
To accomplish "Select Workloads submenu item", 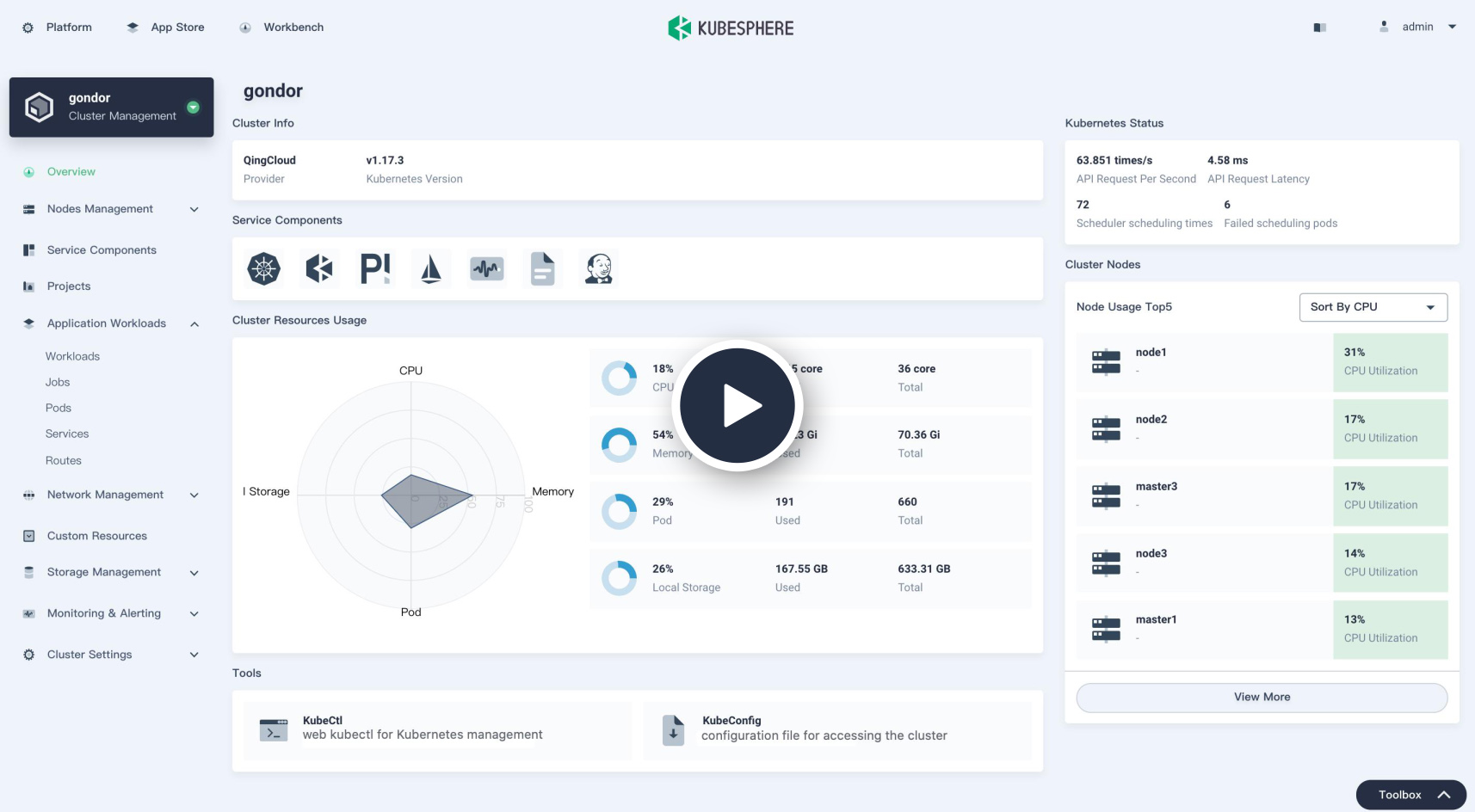I will (x=72, y=356).
